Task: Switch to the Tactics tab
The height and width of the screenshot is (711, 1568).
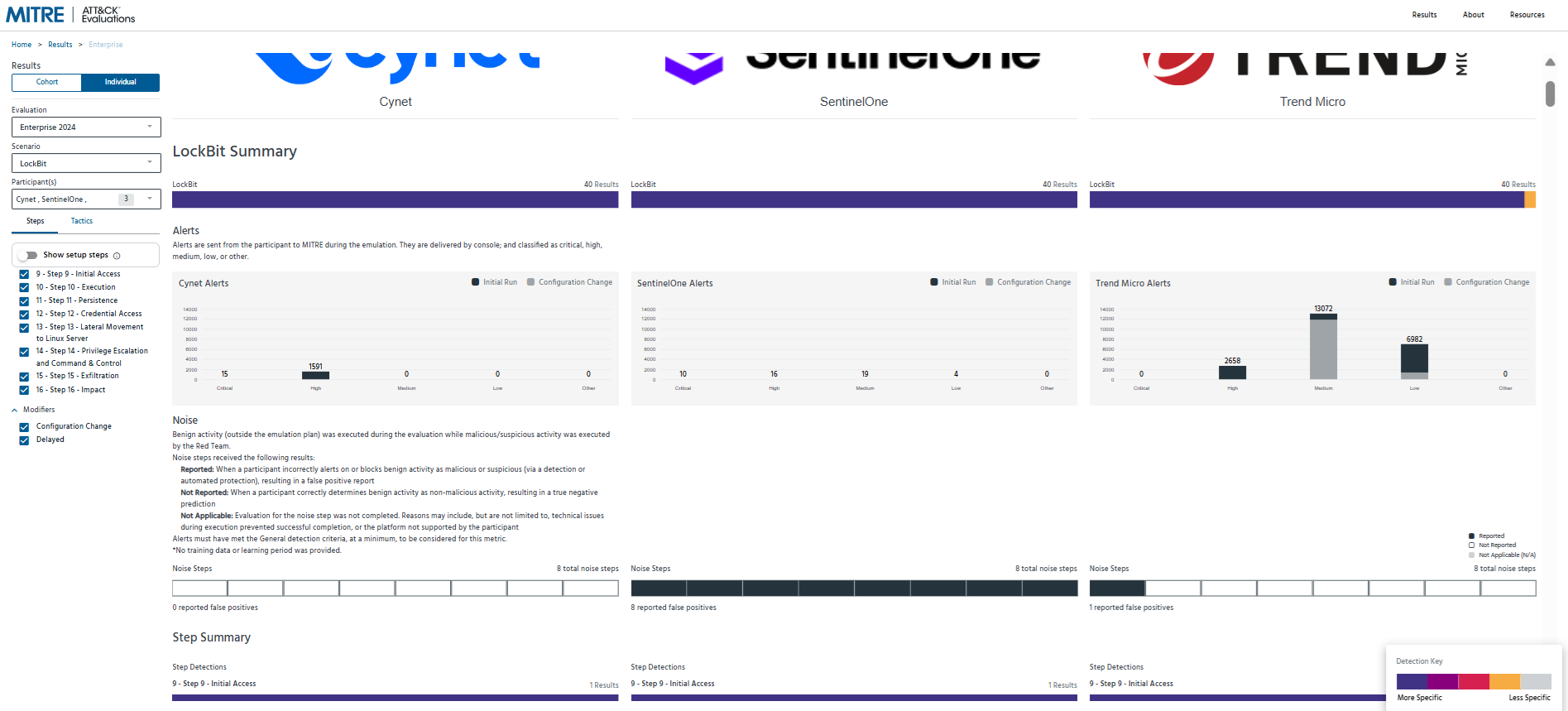Action: [x=82, y=221]
